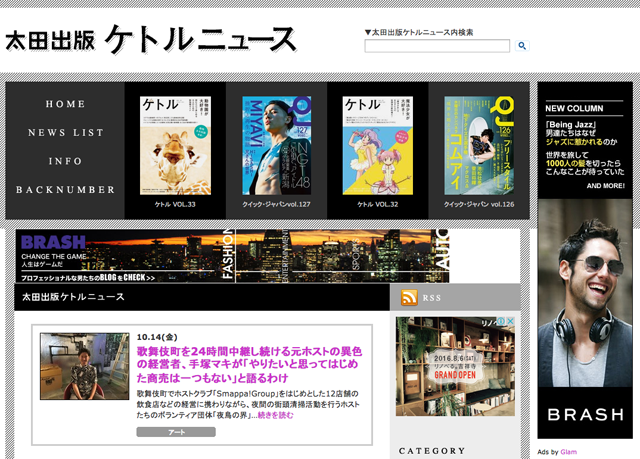Click the ad info icon on Renoveru ad
The width and height of the screenshot is (640, 459).
click(502, 322)
